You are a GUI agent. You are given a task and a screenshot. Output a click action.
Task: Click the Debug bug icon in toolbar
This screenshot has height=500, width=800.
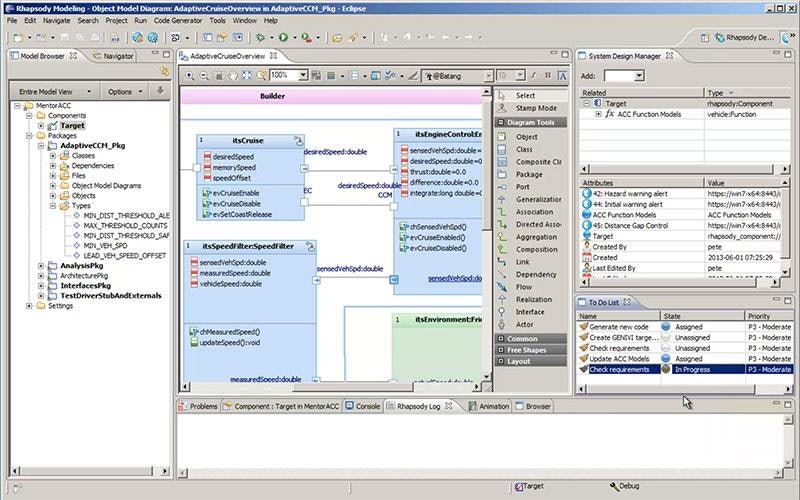[261, 37]
